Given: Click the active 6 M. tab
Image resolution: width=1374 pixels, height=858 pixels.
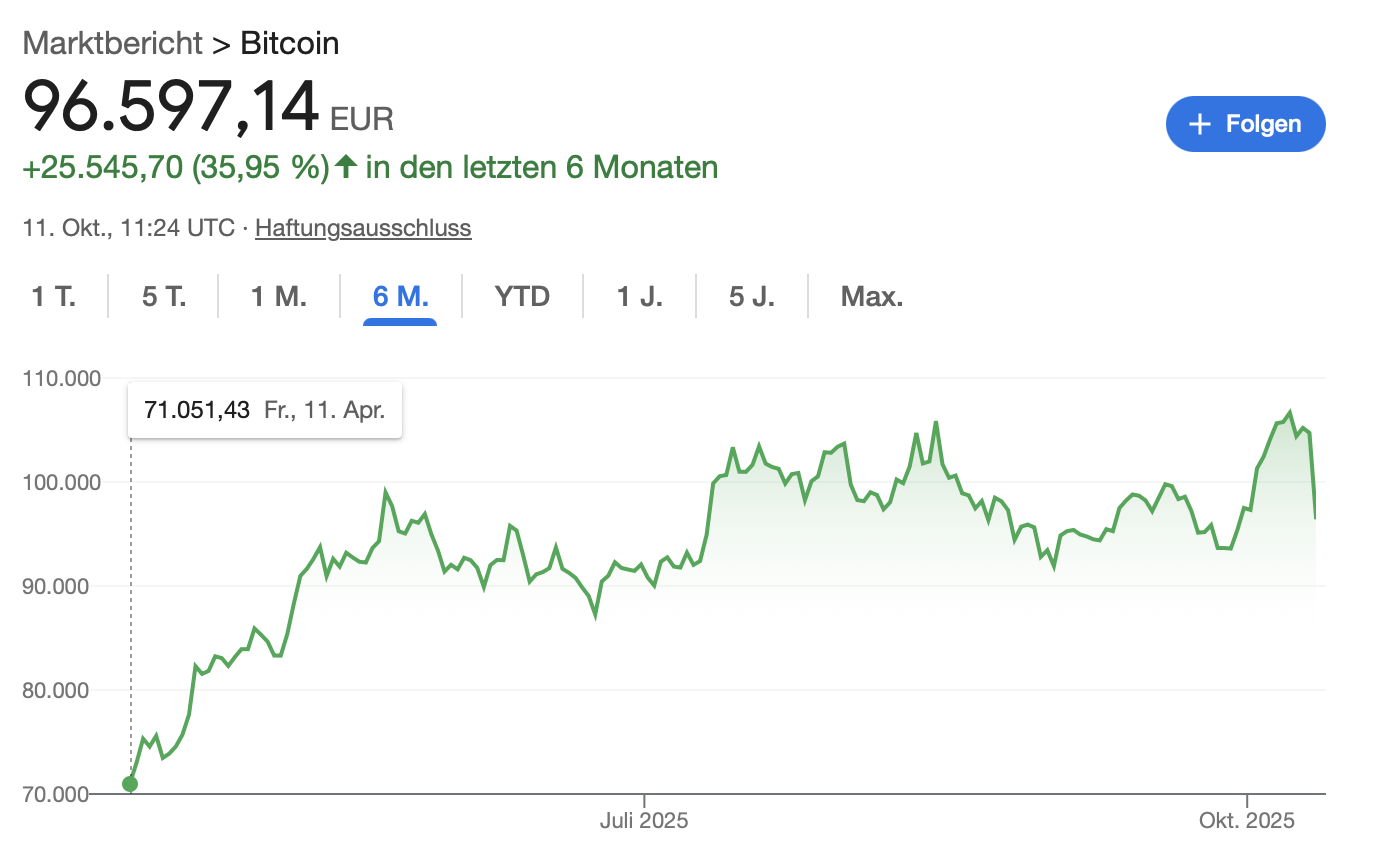Looking at the screenshot, I should pyautogui.click(x=400, y=297).
